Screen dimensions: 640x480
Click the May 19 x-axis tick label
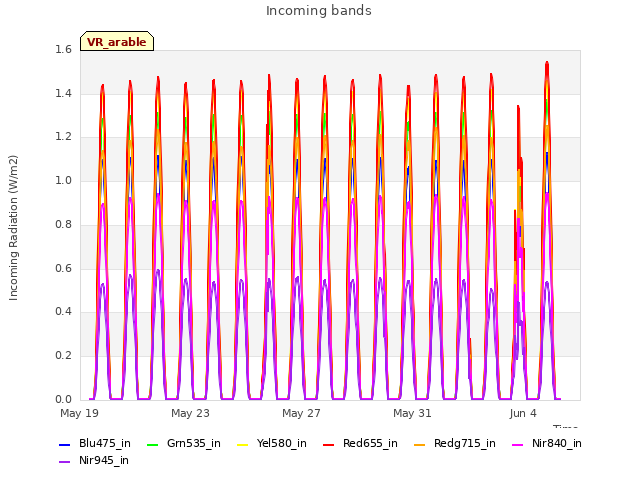(x=80, y=413)
